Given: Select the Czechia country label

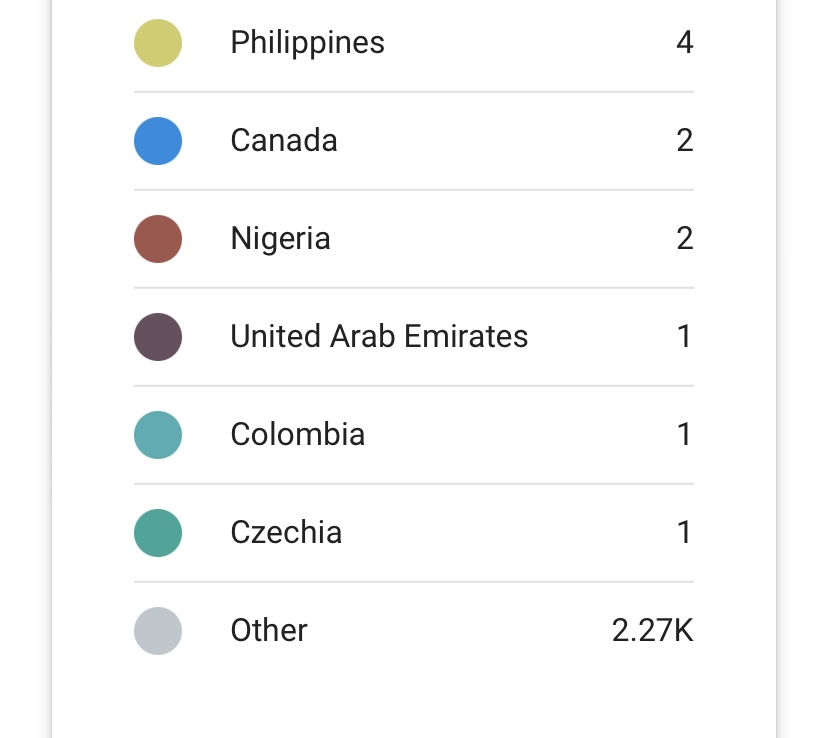Looking at the screenshot, I should coord(286,532).
